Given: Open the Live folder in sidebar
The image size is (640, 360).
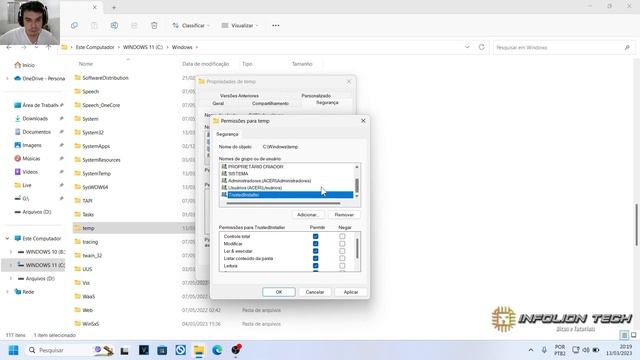Looking at the screenshot, I should point(27,185).
